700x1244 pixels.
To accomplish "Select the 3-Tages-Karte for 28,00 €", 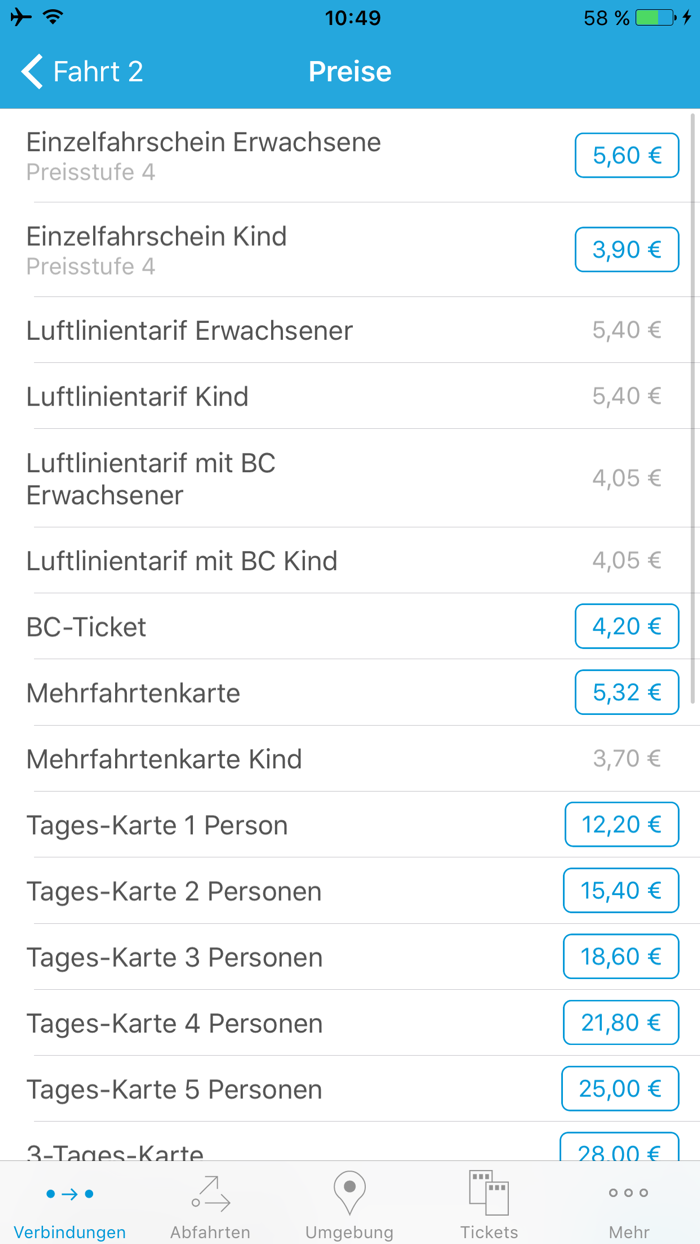I will 620,1150.
